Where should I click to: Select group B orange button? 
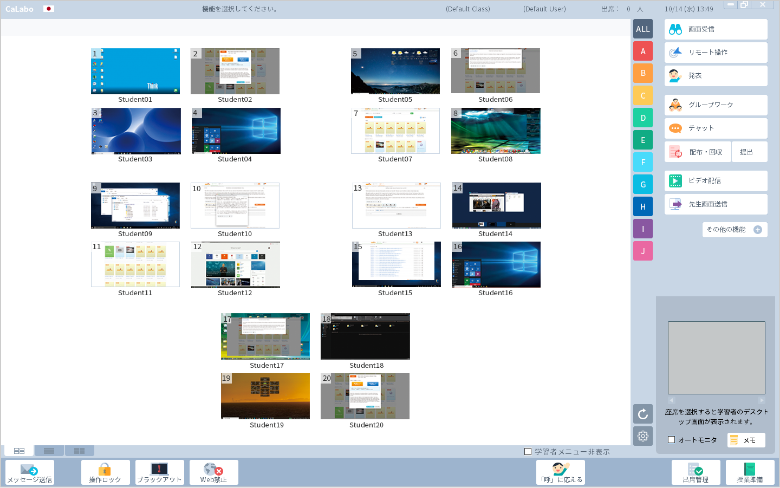click(x=643, y=73)
